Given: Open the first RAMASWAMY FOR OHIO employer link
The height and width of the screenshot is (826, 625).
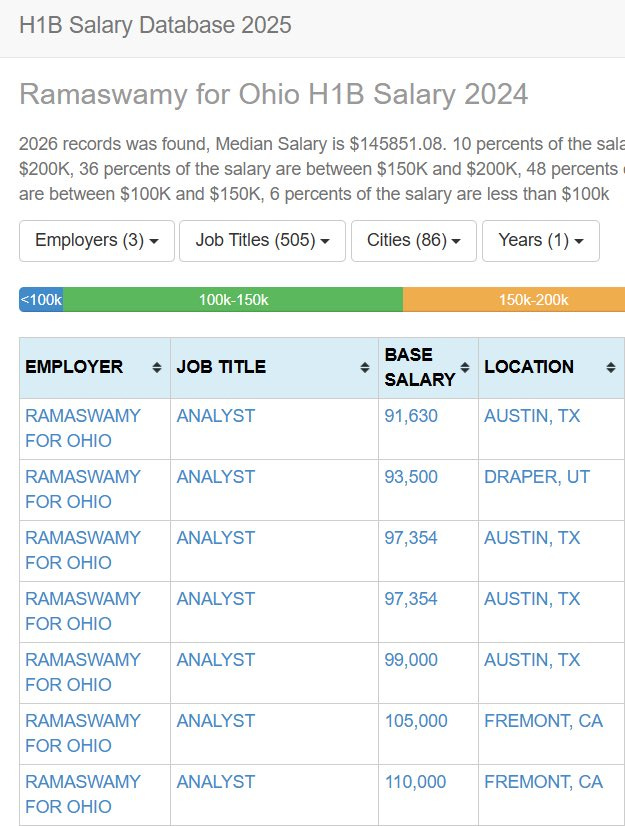Looking at the screenshot, I should (x=83, y=428).
